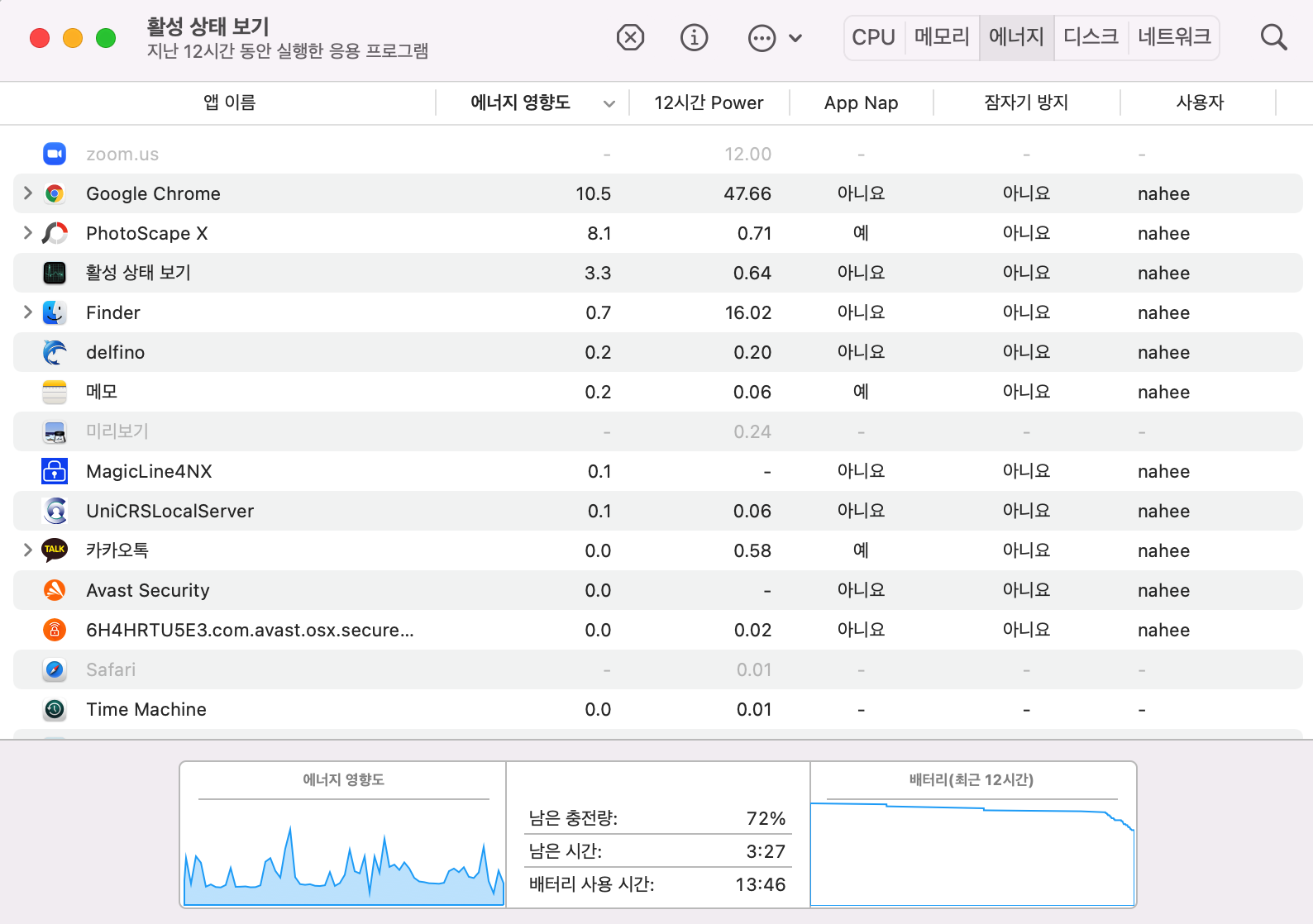Switch to the CPU tab
This screenshot has width=1313, height=924.
pos(874,37)
